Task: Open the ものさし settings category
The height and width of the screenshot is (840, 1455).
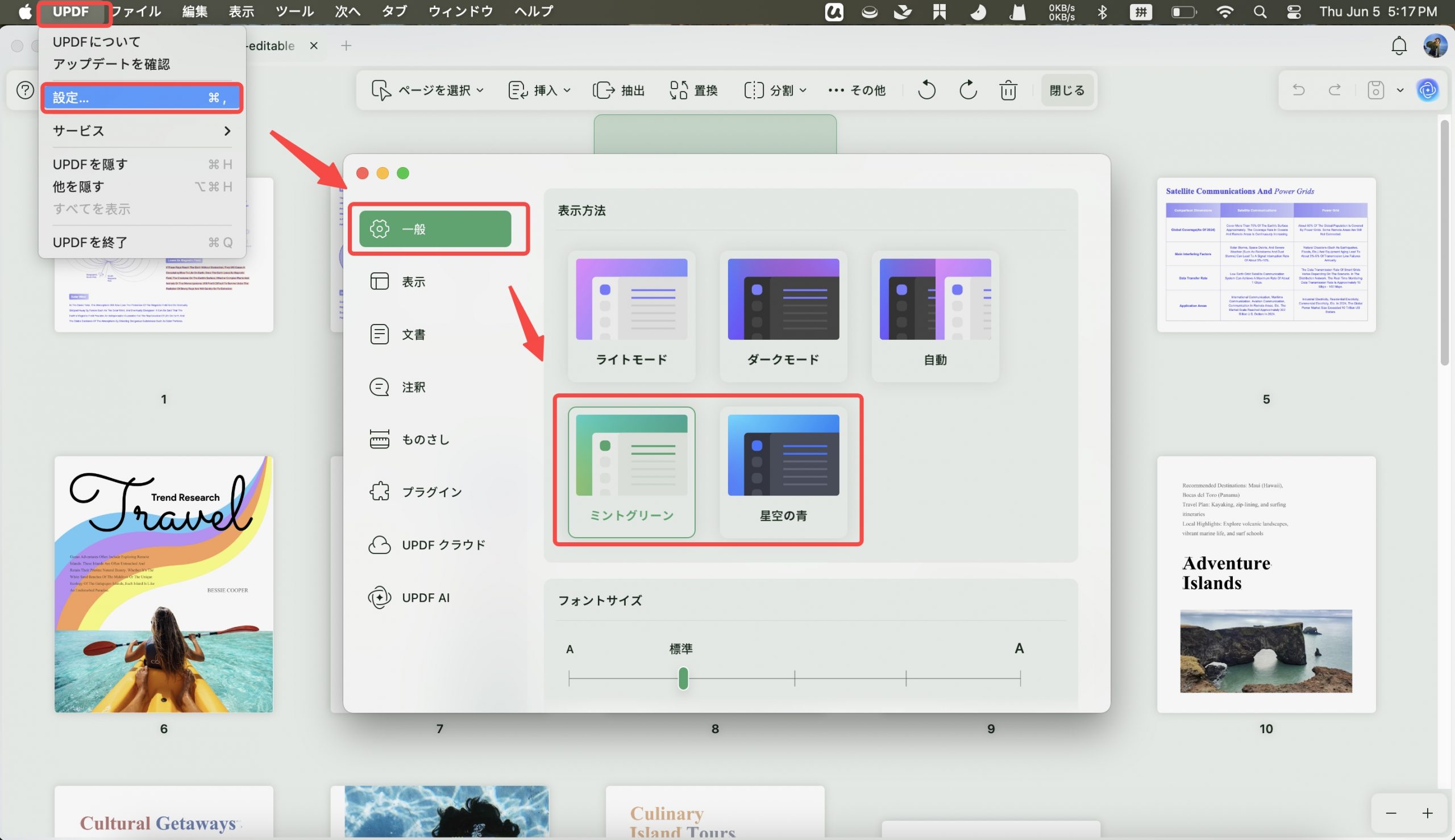Action: point(435,439)
